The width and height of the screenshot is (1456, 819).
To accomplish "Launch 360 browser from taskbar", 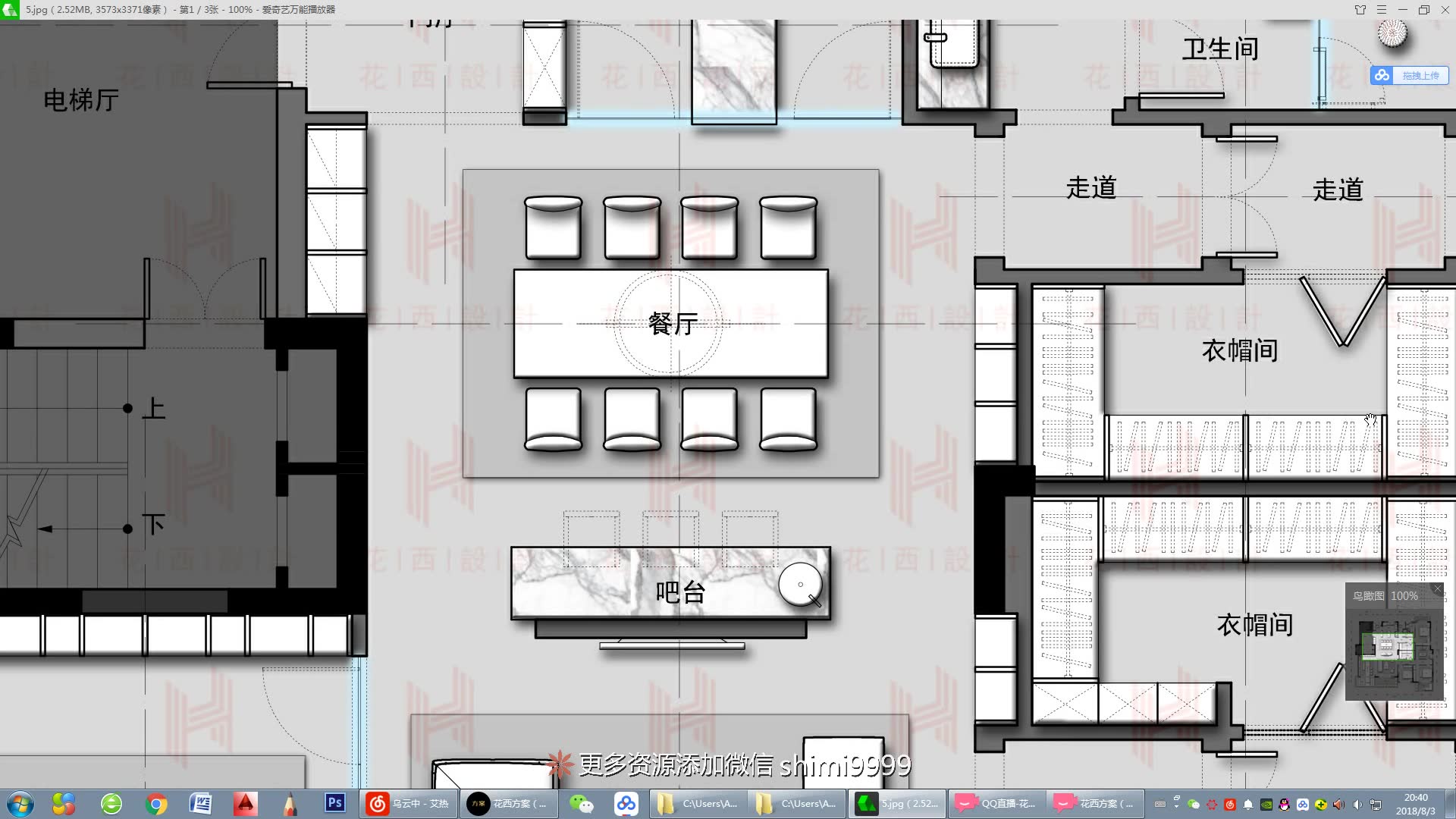I will click(x=111, y=804).
